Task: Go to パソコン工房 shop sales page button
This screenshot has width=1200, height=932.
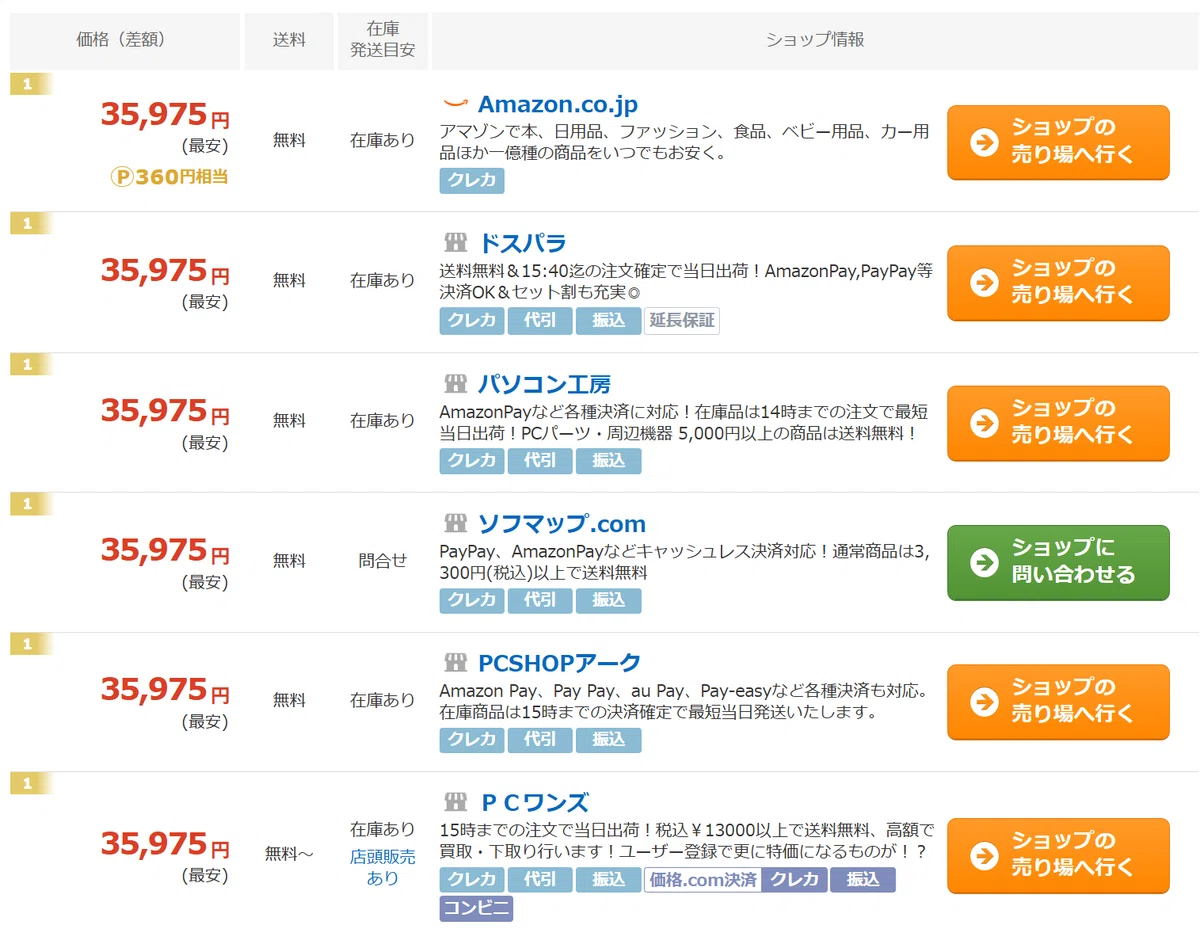Action: pos(1058,423)
